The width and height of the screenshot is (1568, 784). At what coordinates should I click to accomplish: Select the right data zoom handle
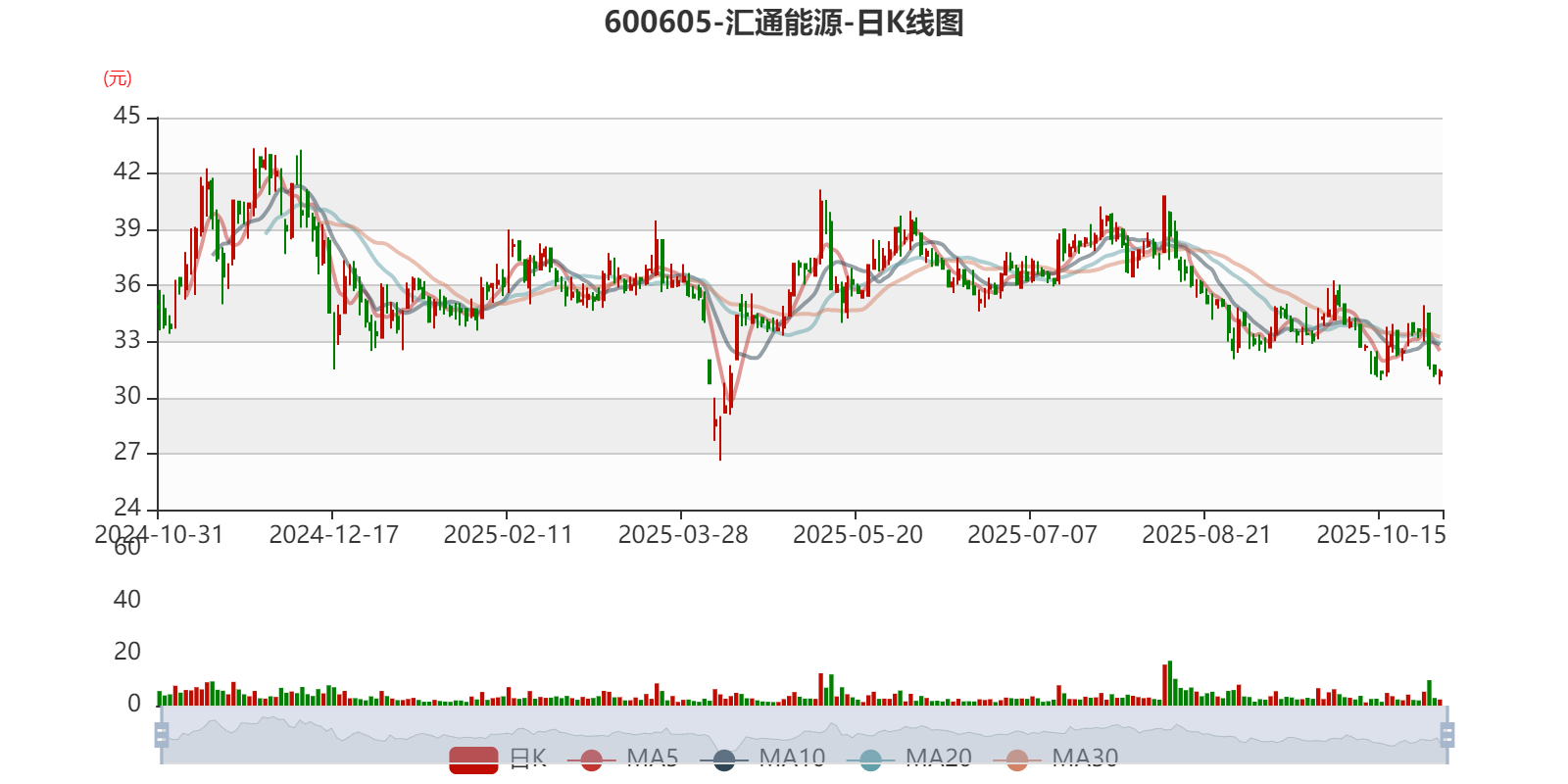pos(1446,735)
